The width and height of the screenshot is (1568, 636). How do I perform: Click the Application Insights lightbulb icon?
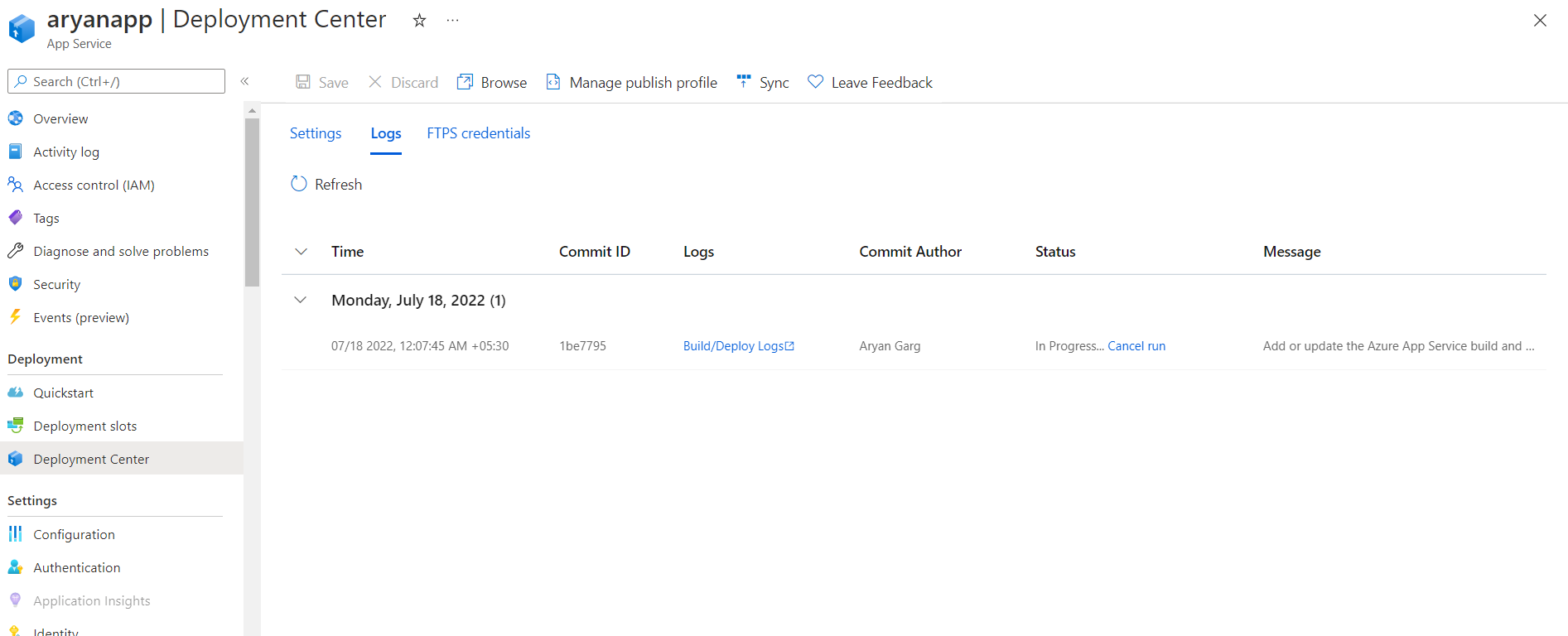16,600
